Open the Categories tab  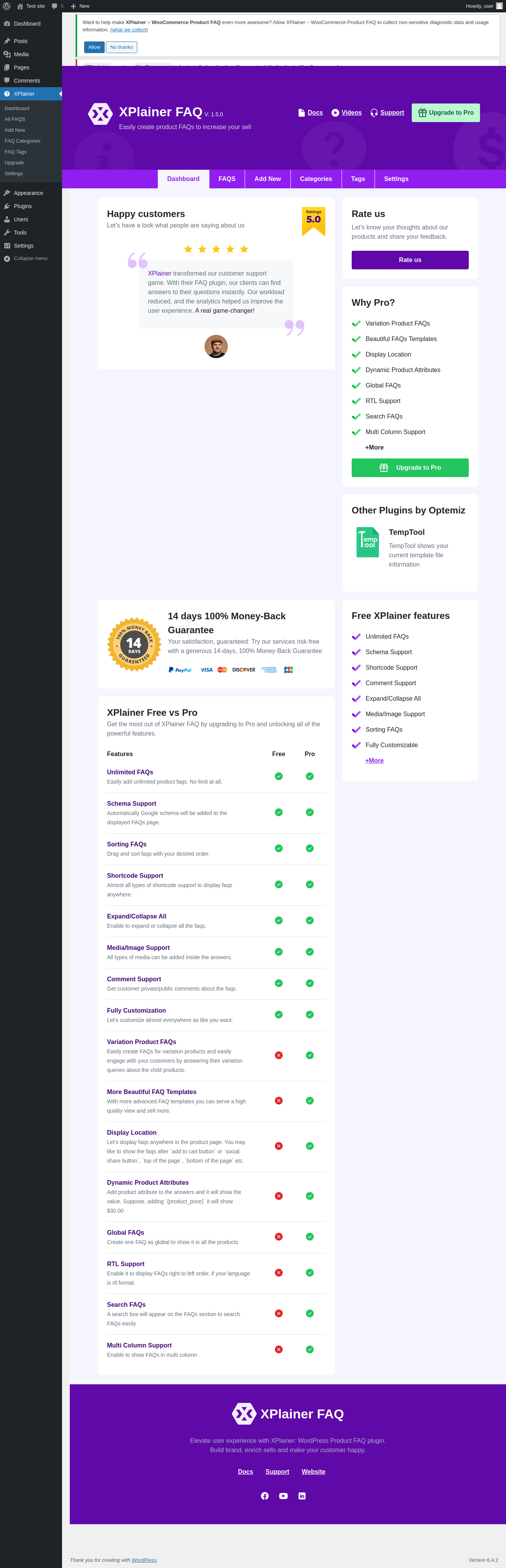[316, 179]
